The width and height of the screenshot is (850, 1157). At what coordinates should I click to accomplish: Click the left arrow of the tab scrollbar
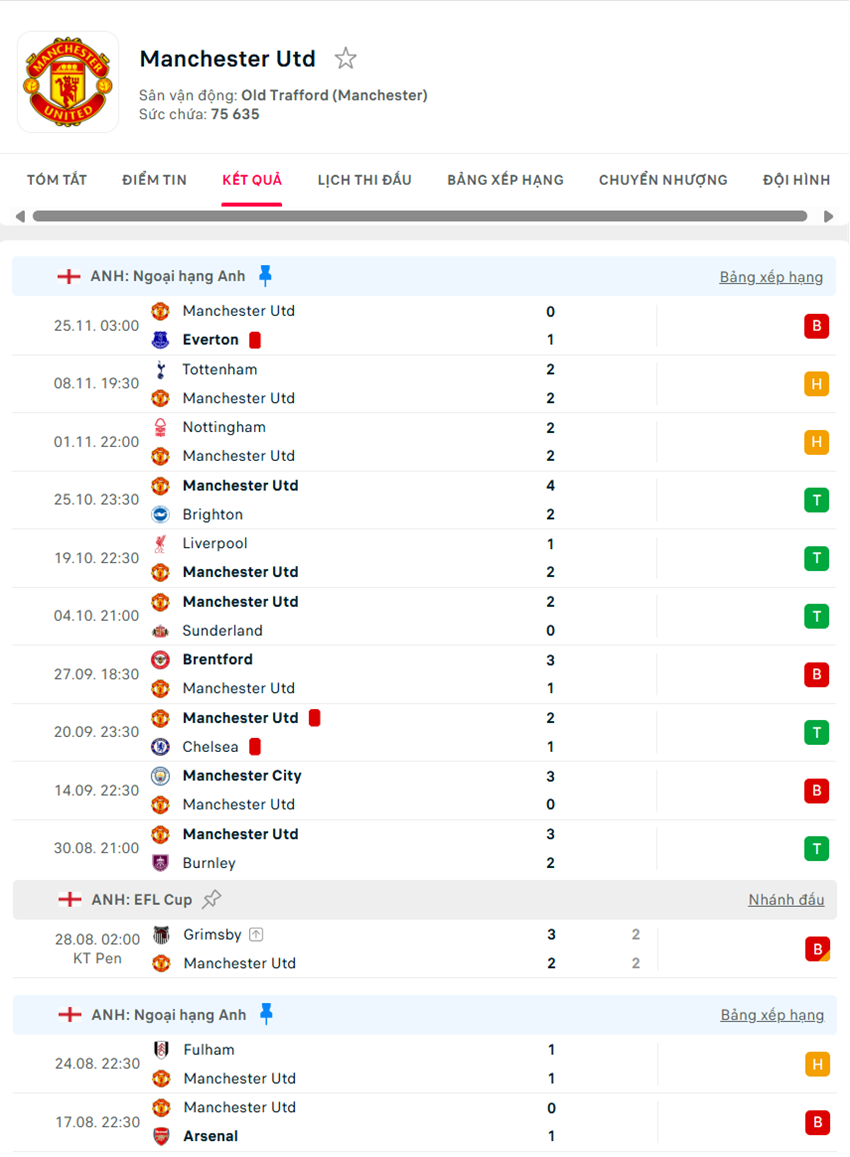pyautogui.click(x=20, y=216)
